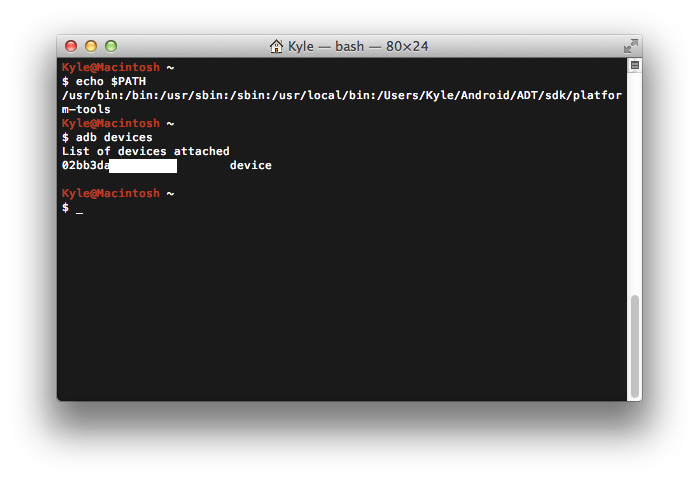Zoom the window with the green button
This screenshot has width=699, height=480.
point(111,46)
